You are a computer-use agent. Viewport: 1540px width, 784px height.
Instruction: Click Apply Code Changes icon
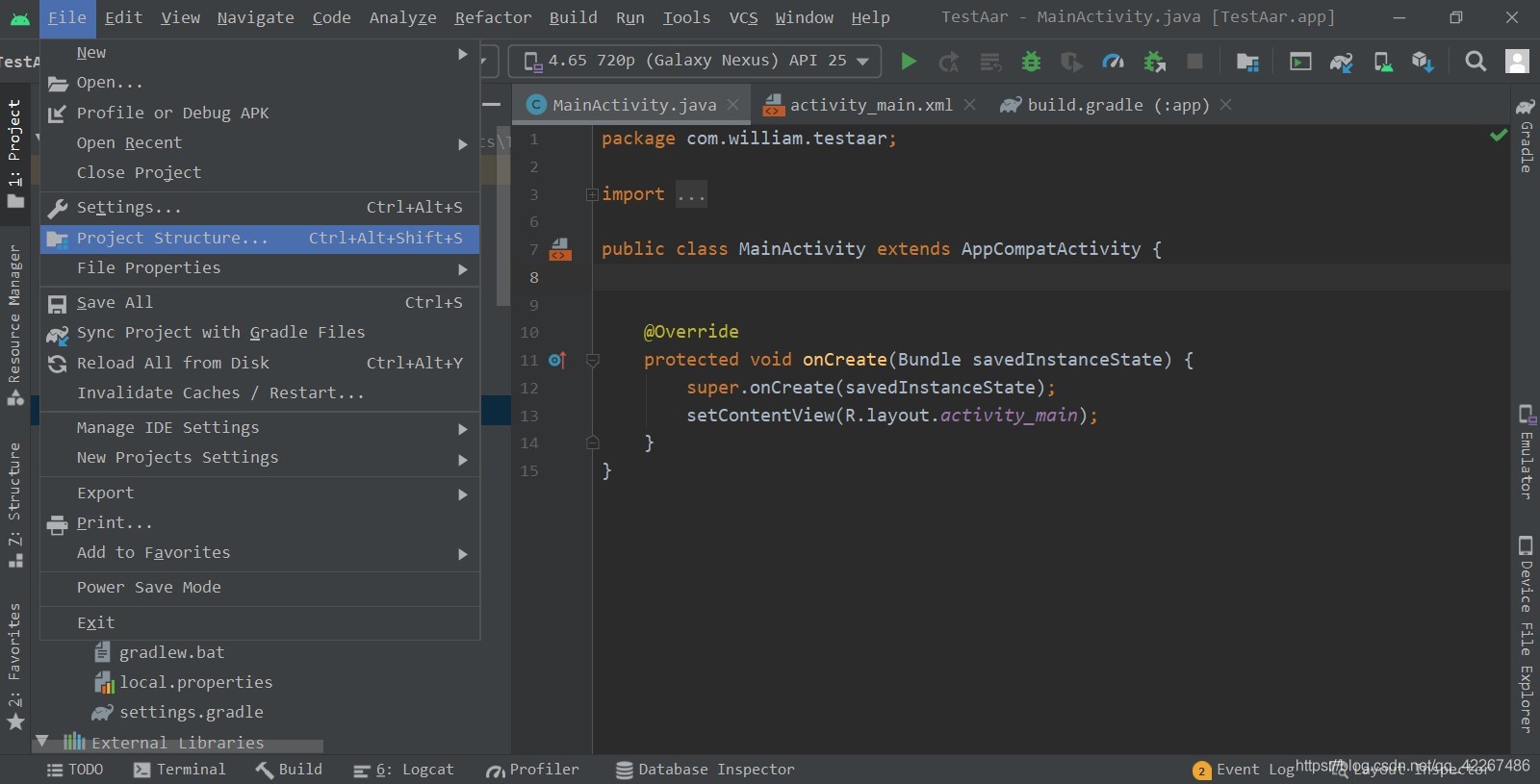990,62
